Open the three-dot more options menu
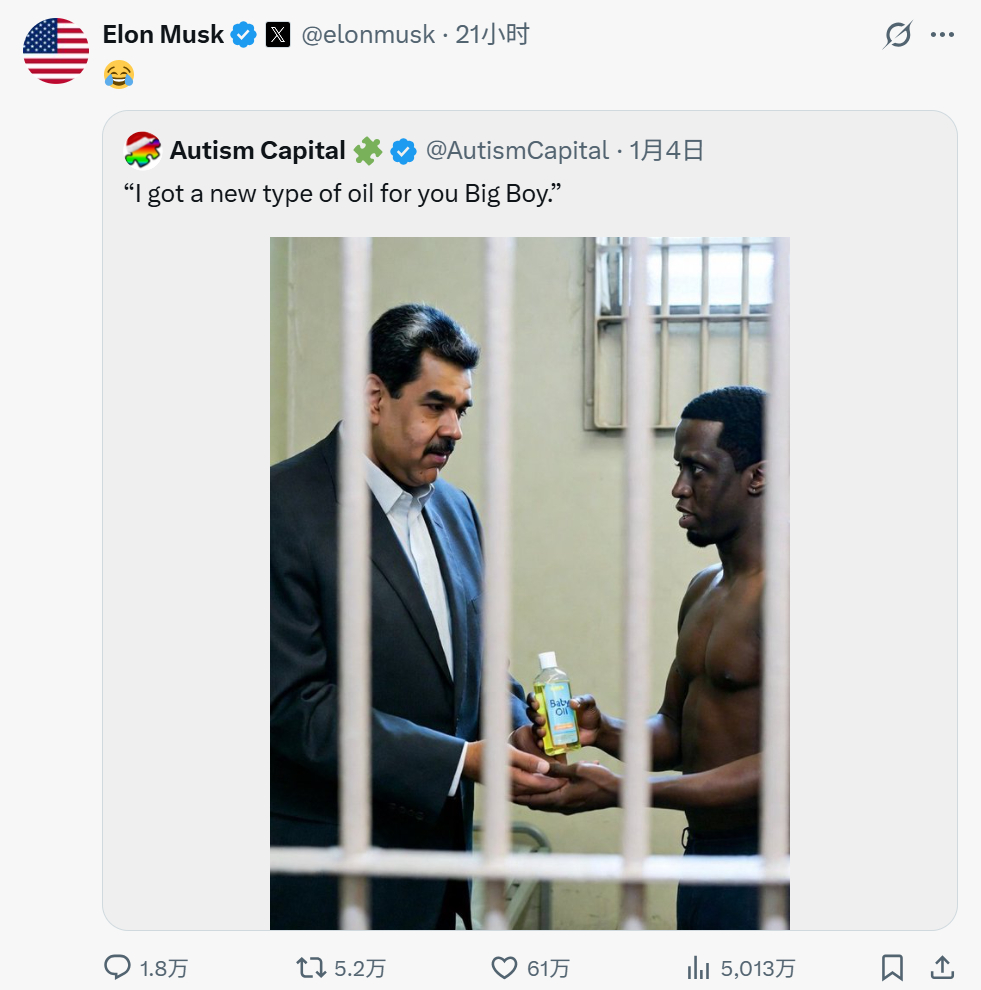The height and width of the screenshot is (990, 981). 942,35
